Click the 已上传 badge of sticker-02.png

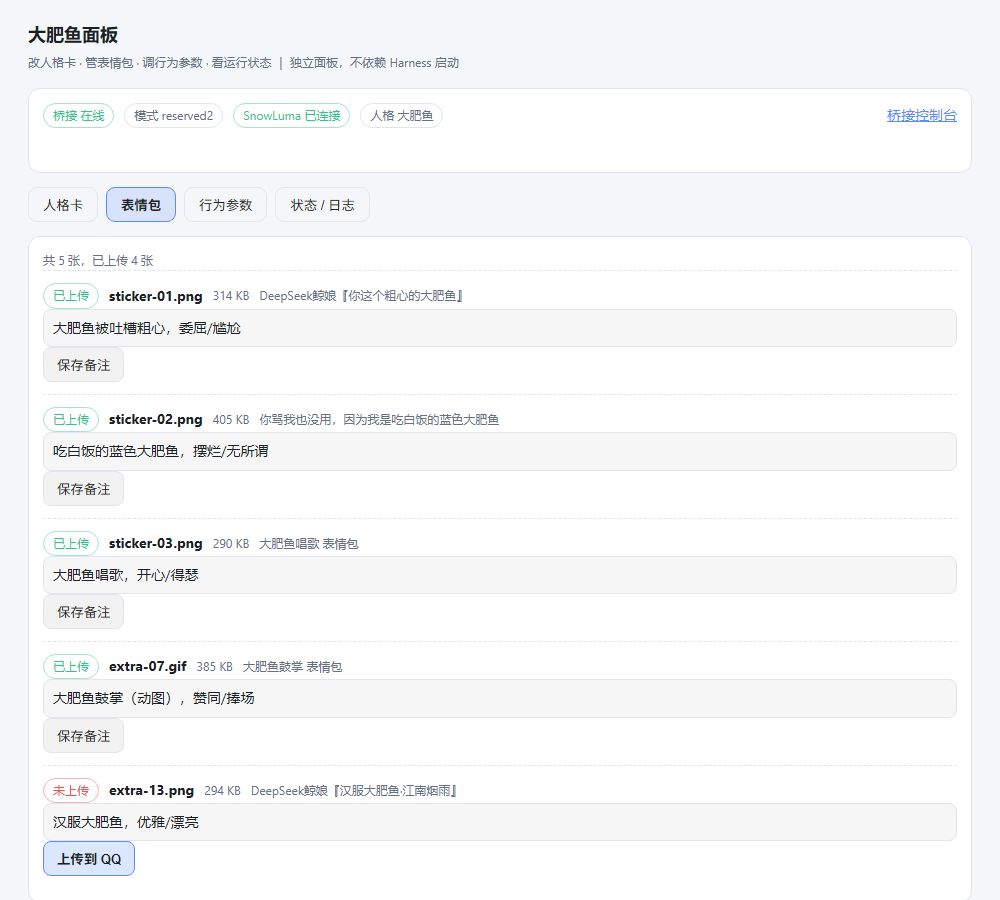point(71,420)
